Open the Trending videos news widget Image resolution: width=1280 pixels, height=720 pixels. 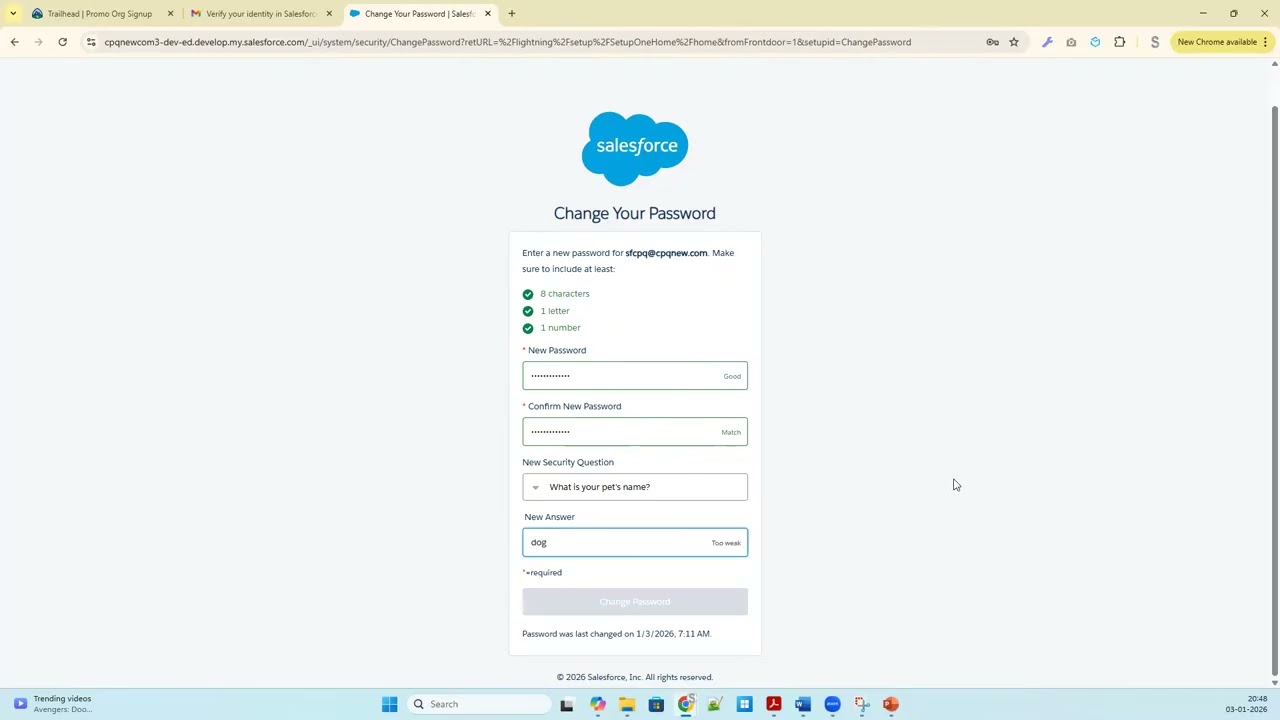(52, 704)
